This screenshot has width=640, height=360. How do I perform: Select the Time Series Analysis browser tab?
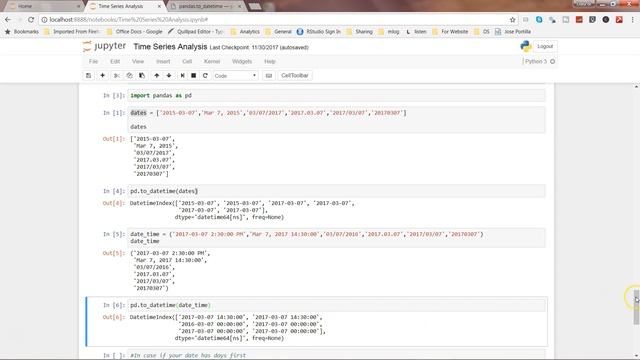pos(125,6)
